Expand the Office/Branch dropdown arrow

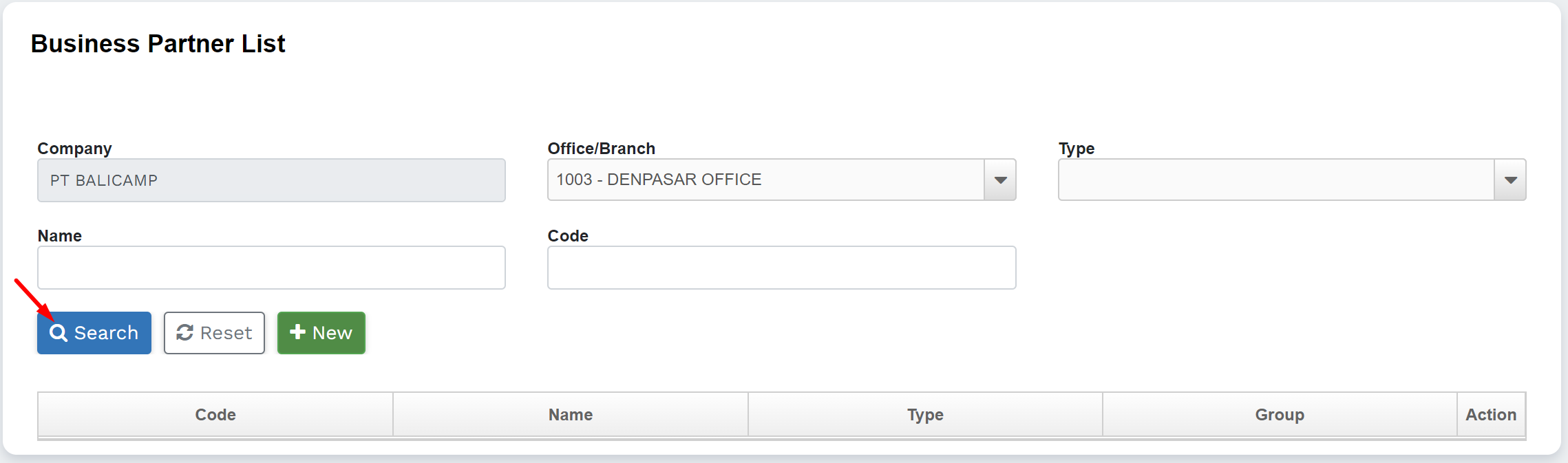click(x=1000, y=180)
